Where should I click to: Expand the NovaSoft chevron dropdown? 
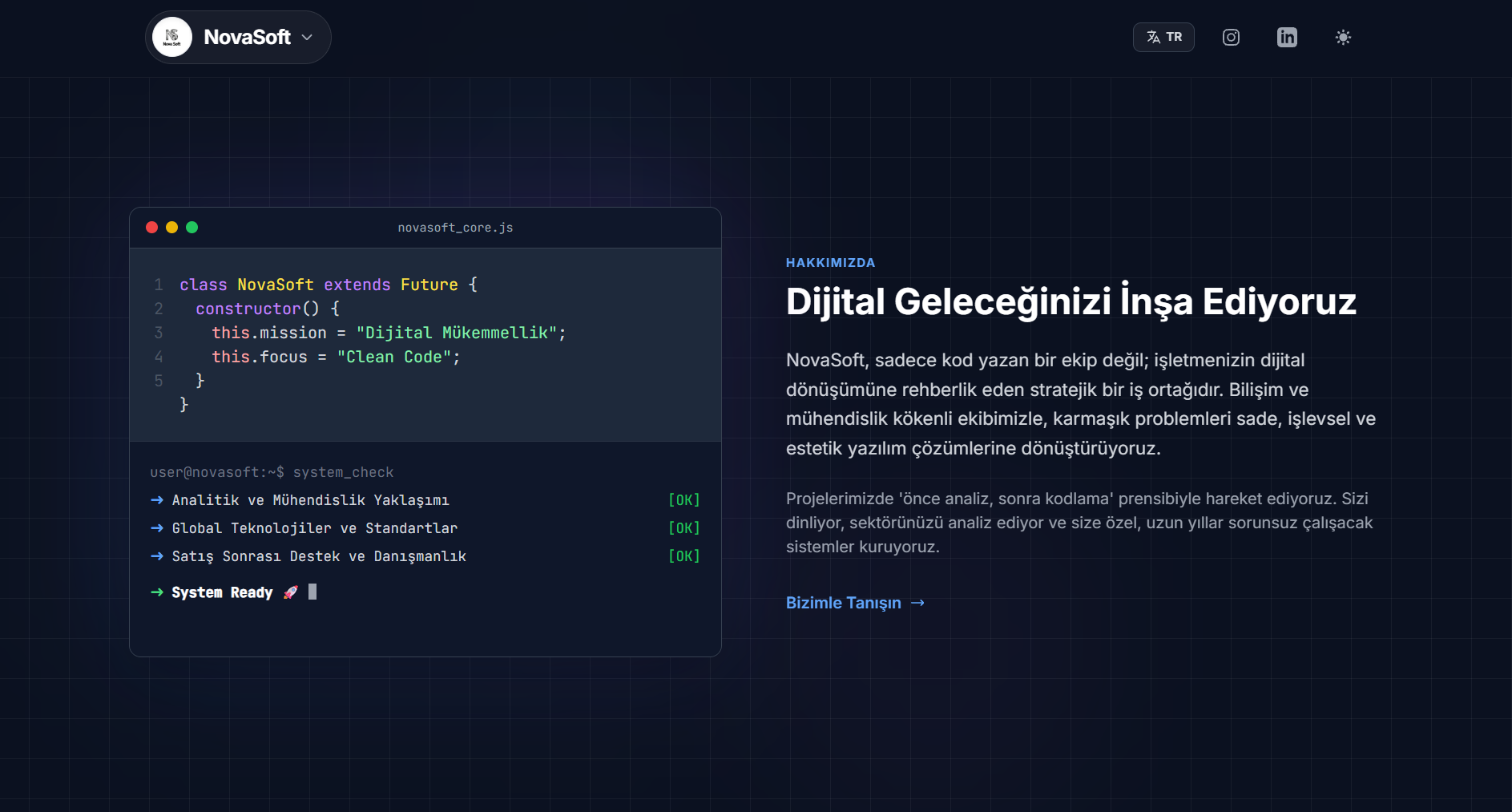(x=307, y=38)
